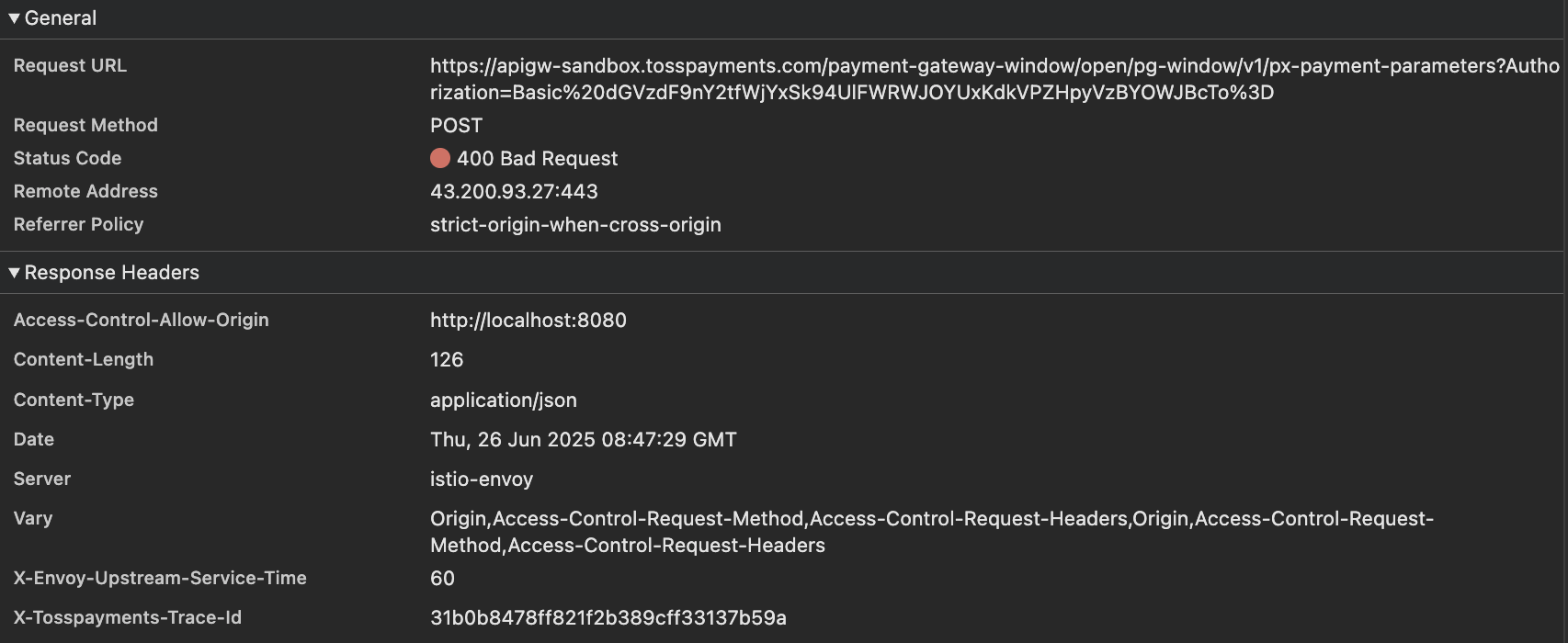1568x643 pixels.
Task: Click the red 400 status indicator dot
Action: (440, 158)
